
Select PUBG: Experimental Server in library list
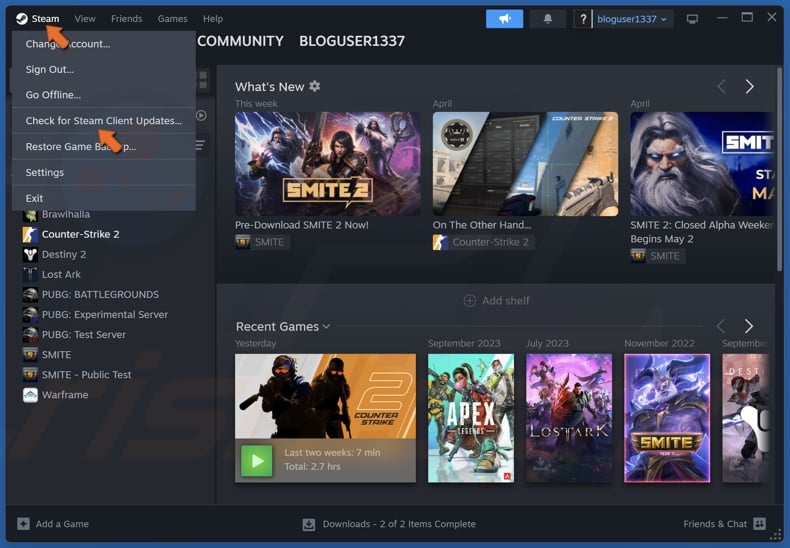(x=105, y=315)
